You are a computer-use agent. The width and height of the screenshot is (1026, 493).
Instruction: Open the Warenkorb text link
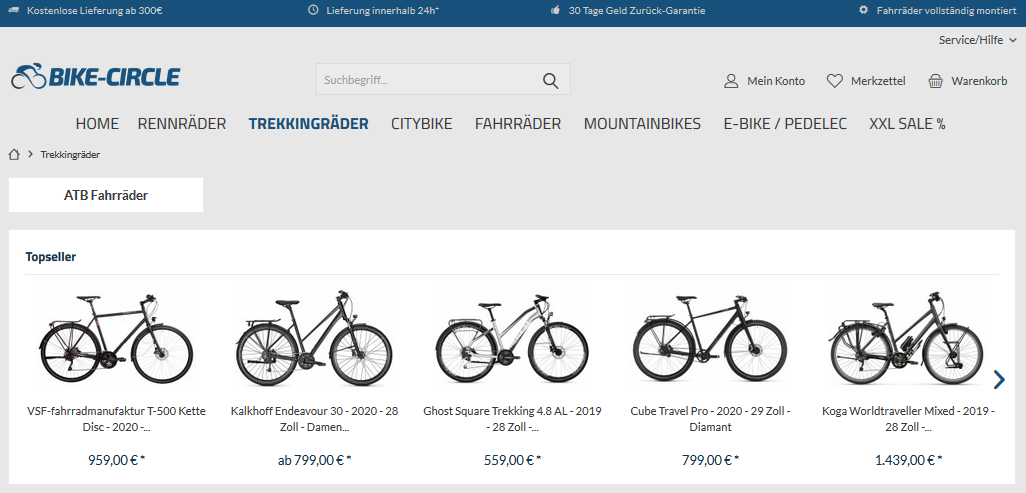click(980, 81)
